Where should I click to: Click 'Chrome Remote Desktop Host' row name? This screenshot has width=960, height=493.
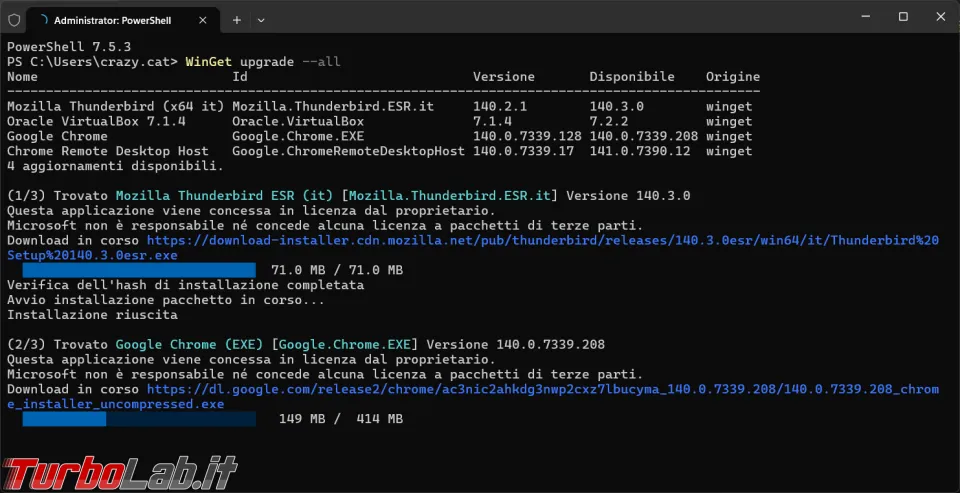(x=108, y=151)
